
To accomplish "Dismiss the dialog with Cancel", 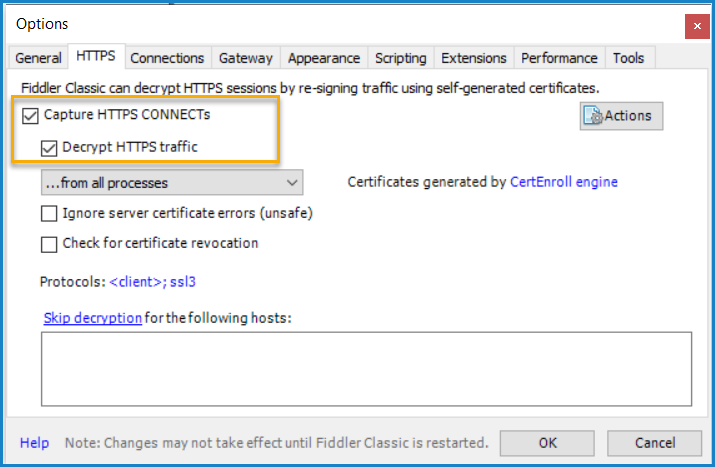I will pyautogui.click(x=655, y=443).
